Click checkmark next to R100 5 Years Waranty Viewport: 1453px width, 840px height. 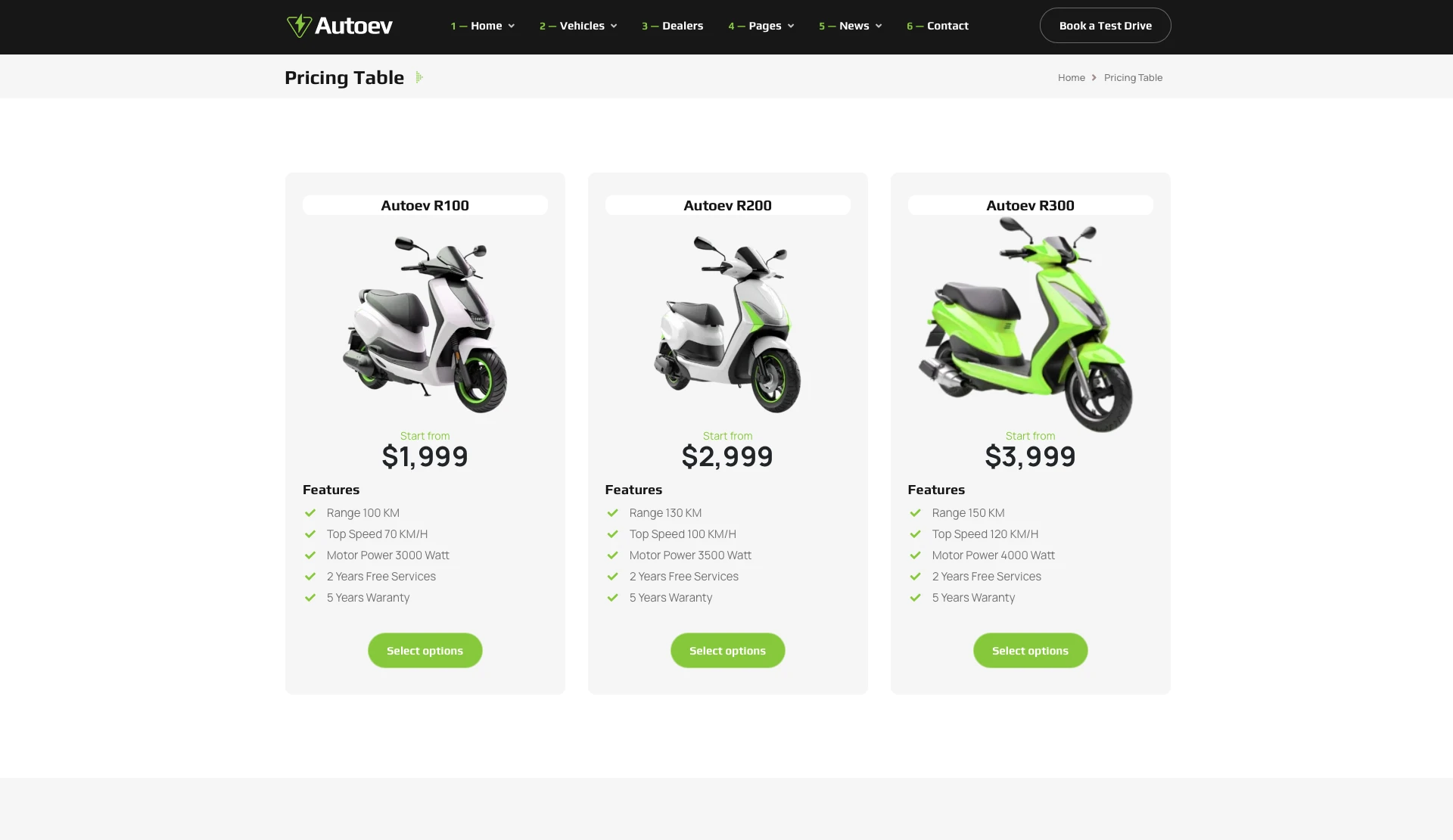[x=310, y=598]
